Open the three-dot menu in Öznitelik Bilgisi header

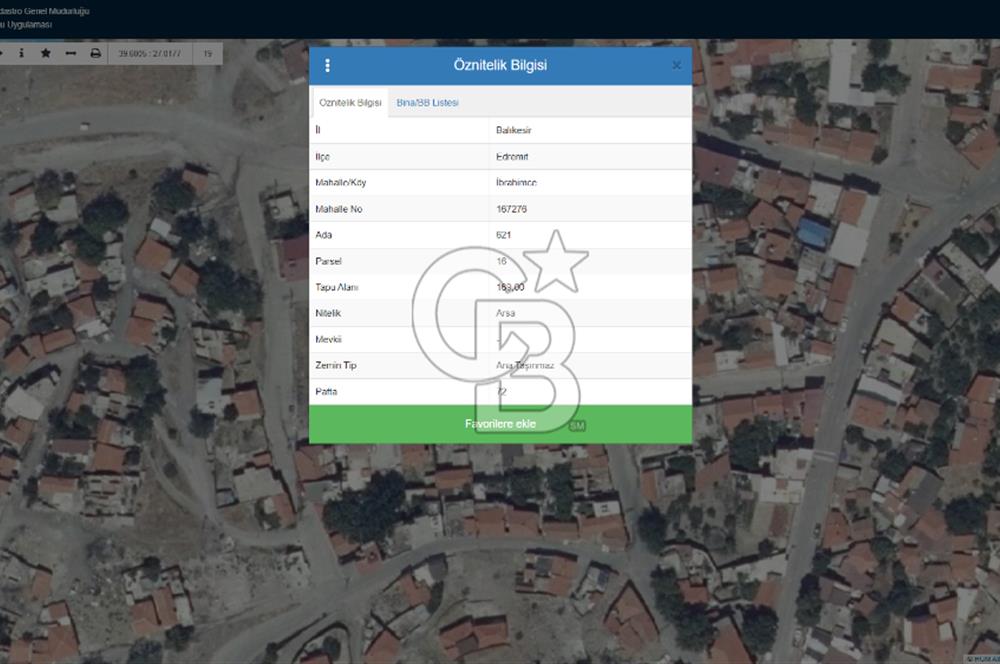click(x=327, y=66)
